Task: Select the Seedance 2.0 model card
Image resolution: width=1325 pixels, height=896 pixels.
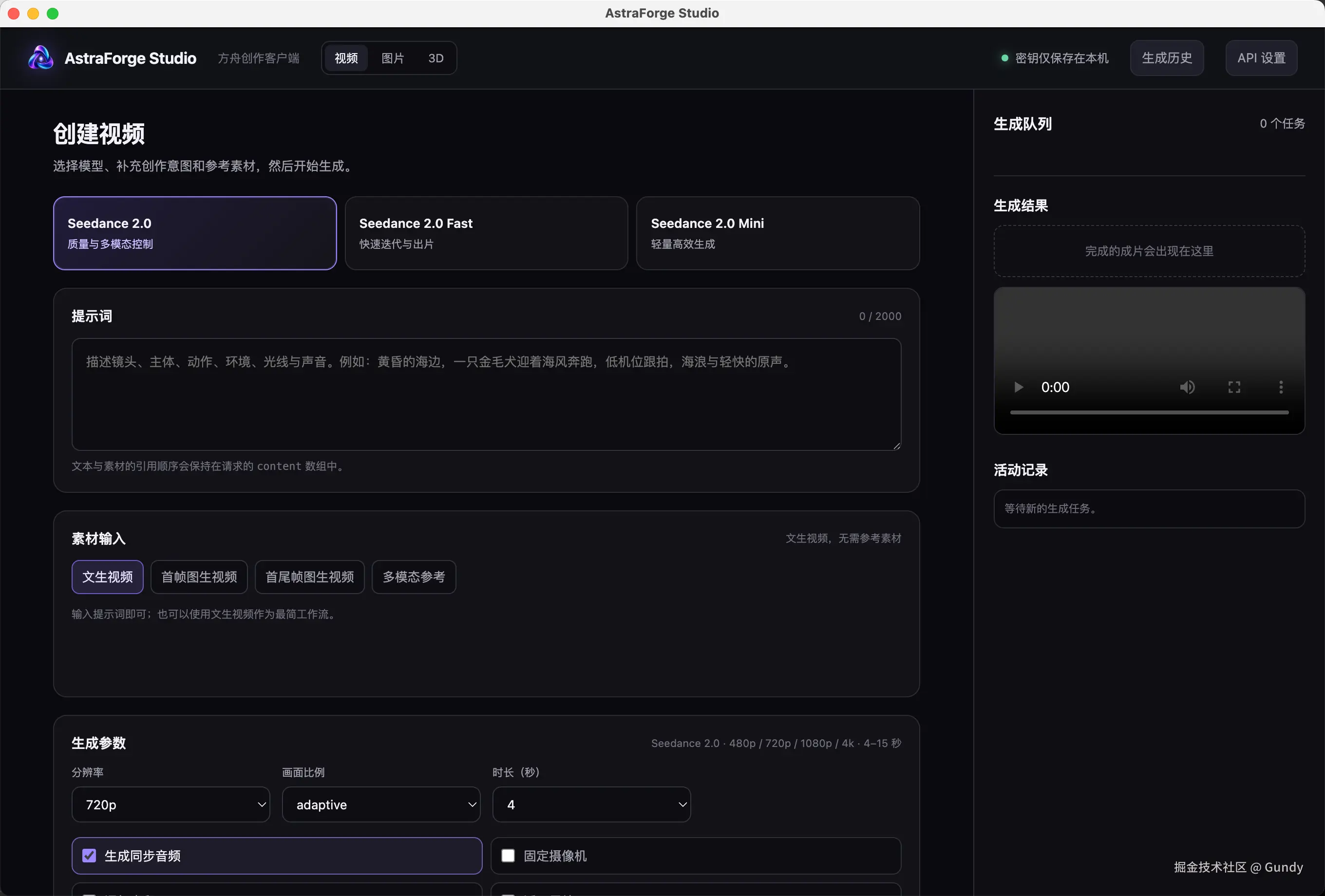Action: coord(195,233)
